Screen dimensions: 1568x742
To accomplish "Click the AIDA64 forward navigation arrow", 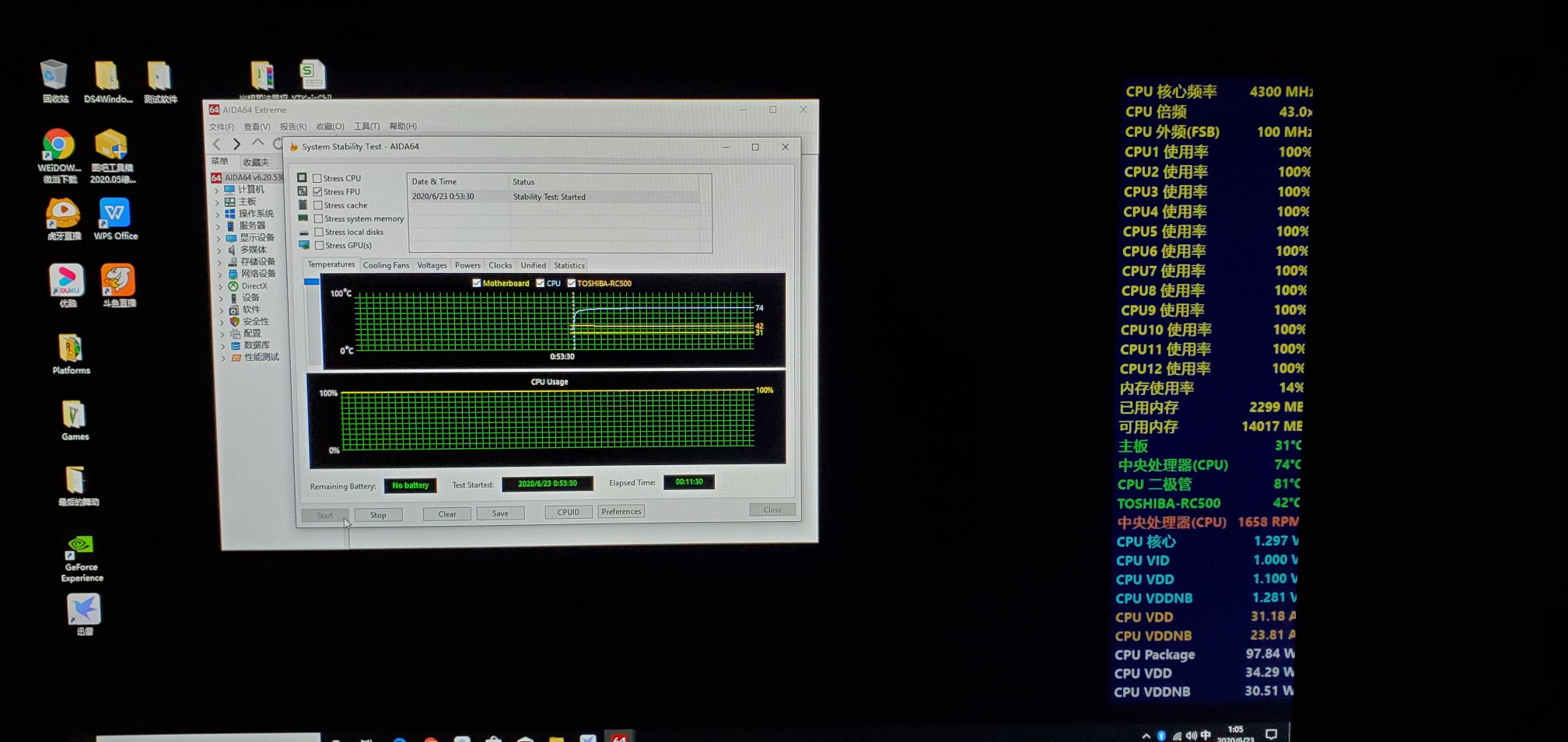I will pyautogui.click(x=236, y=144).
